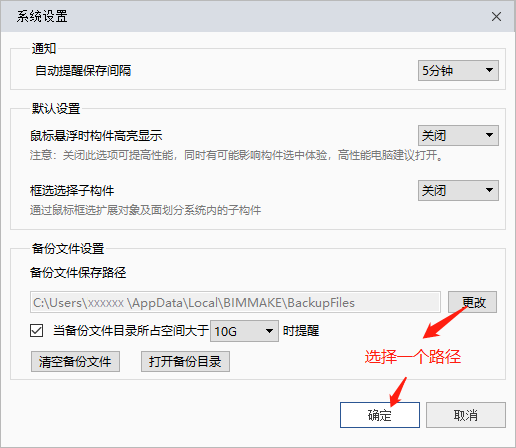Click the 当备份文件目录所占空间大于 label text
This screenshot has width=516, height=448.
coord(131,331)
